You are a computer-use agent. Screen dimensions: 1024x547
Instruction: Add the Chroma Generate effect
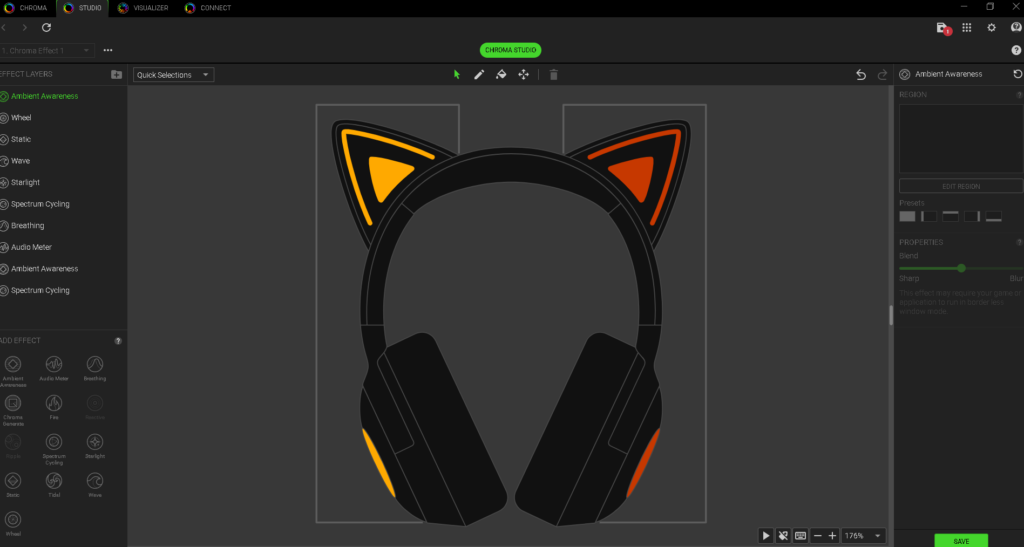pos(13,410)
